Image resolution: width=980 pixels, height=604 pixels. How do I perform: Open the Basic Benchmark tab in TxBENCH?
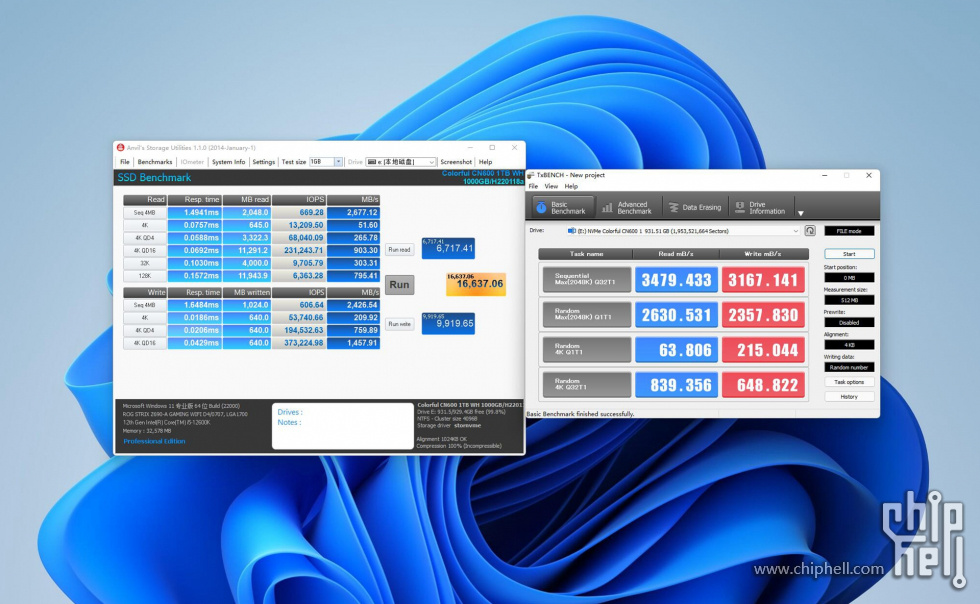click(x=561, y=208)
